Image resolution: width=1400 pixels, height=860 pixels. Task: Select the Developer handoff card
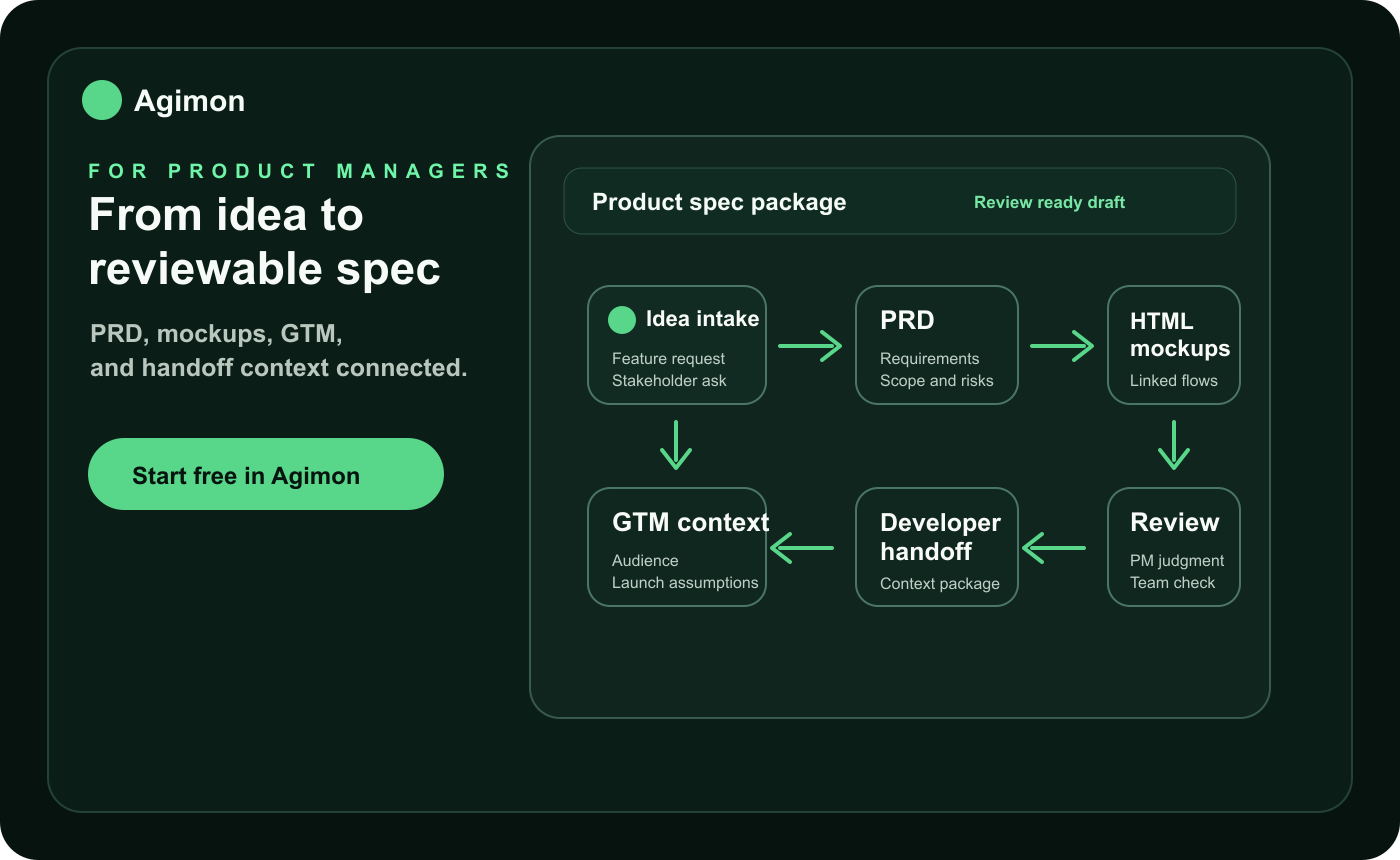pyautogui.click(x=937, y=547)
